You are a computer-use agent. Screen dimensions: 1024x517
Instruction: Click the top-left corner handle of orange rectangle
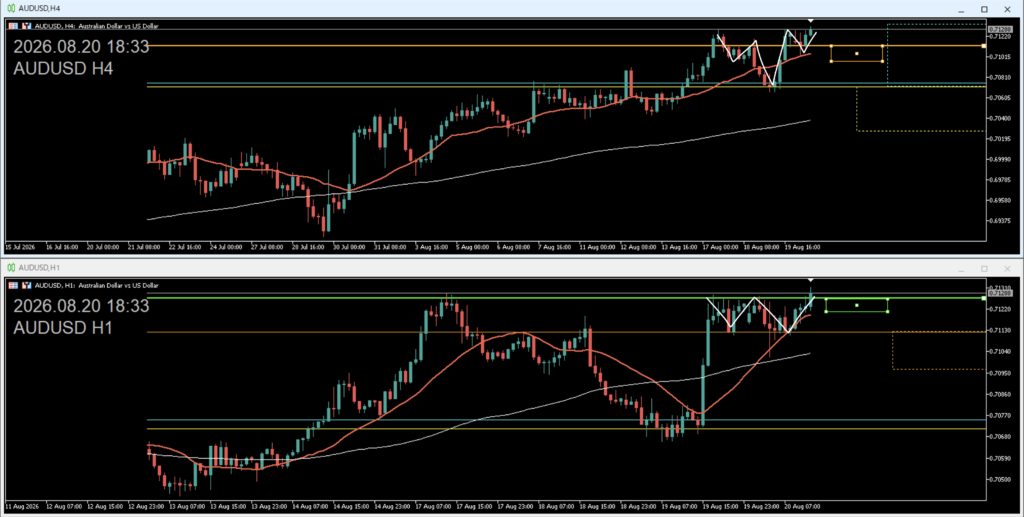coord(831,46)
